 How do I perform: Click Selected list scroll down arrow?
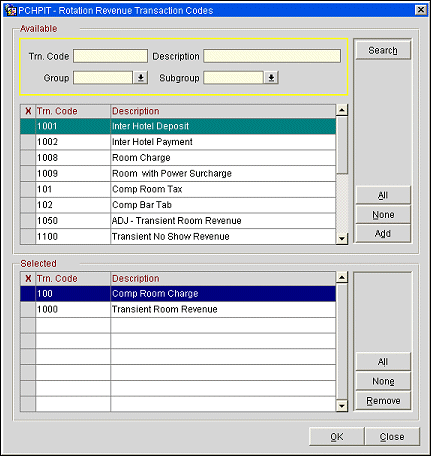(342, 406)
